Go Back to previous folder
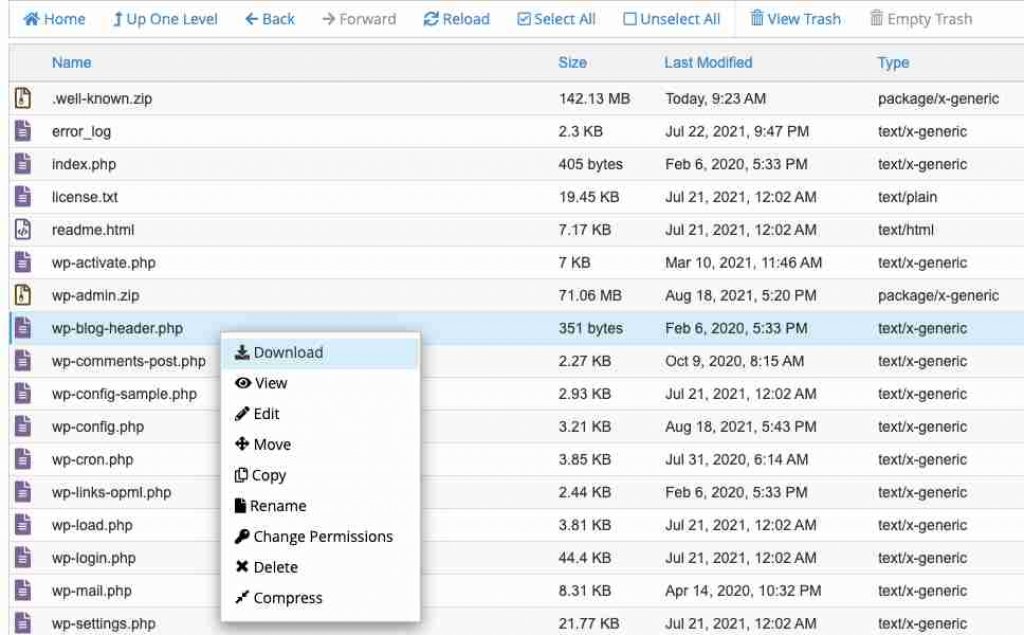 (268, 18)
